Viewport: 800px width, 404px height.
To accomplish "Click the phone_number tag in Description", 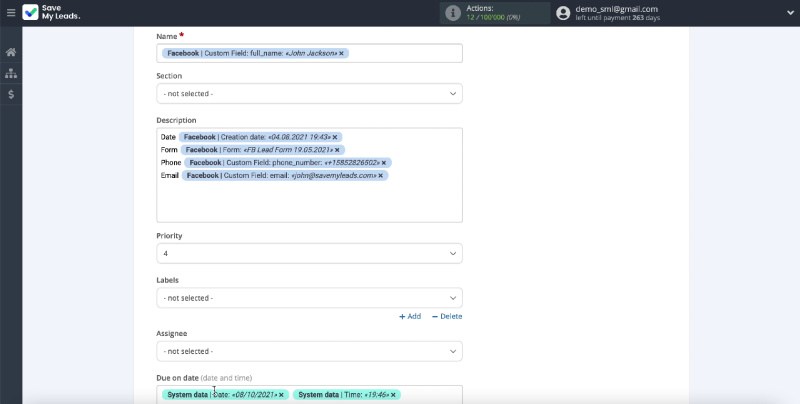I will pyautogui.click(x=288, y=163).
